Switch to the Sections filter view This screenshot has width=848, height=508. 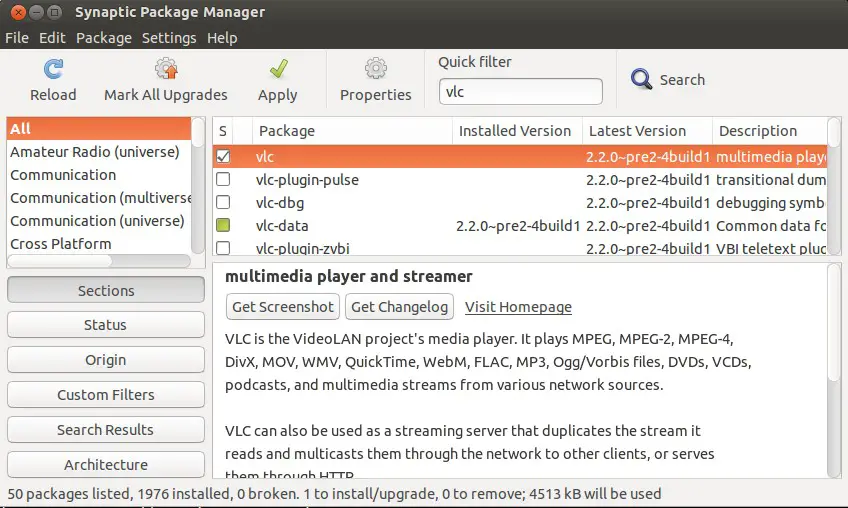106,290
